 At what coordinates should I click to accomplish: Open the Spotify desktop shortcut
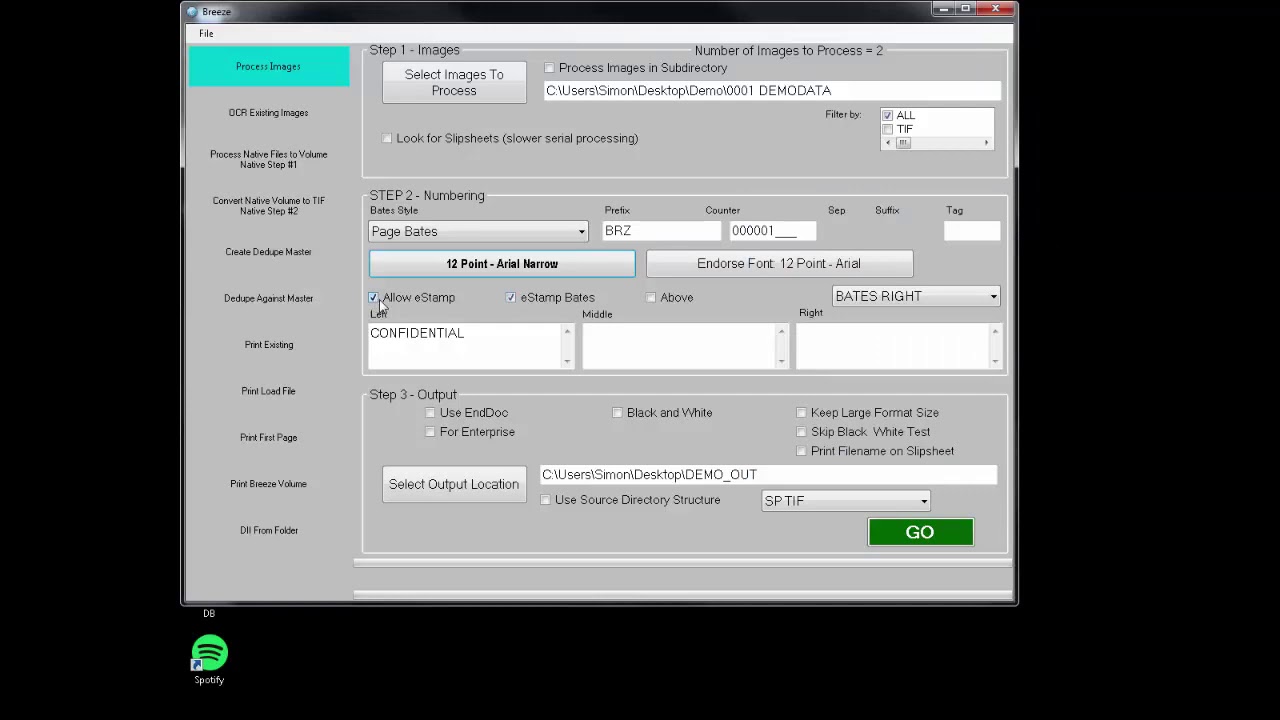(x=209, y=660)
